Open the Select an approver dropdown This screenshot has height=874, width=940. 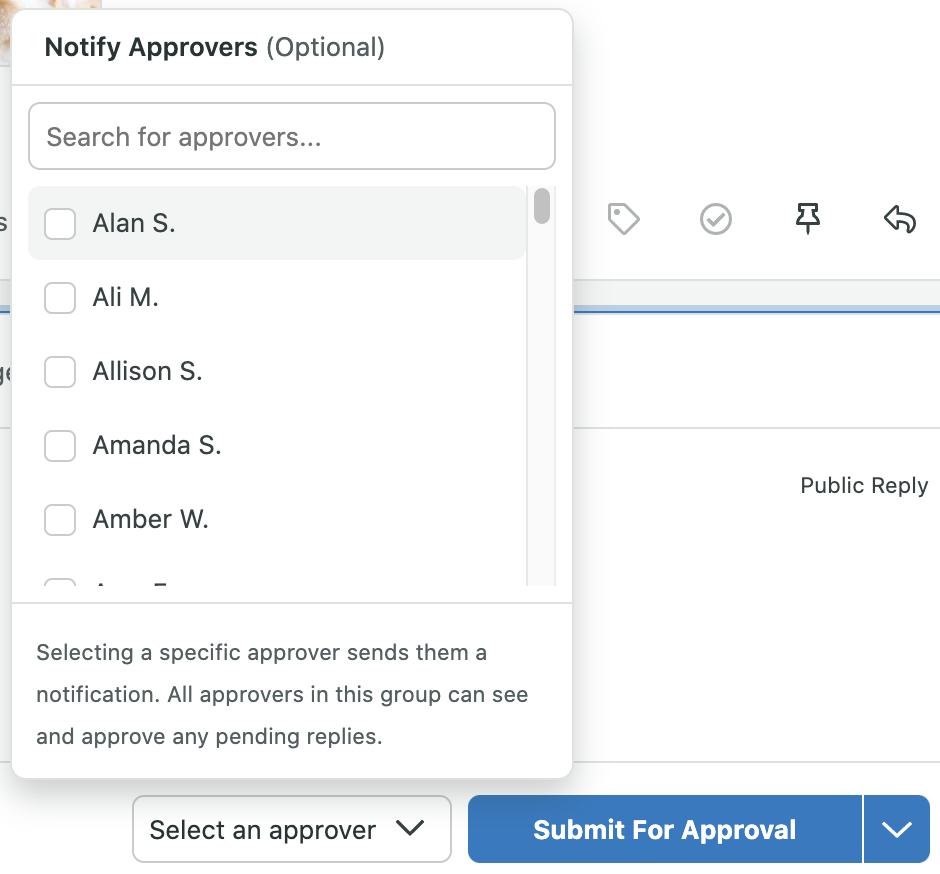point(291,829)
